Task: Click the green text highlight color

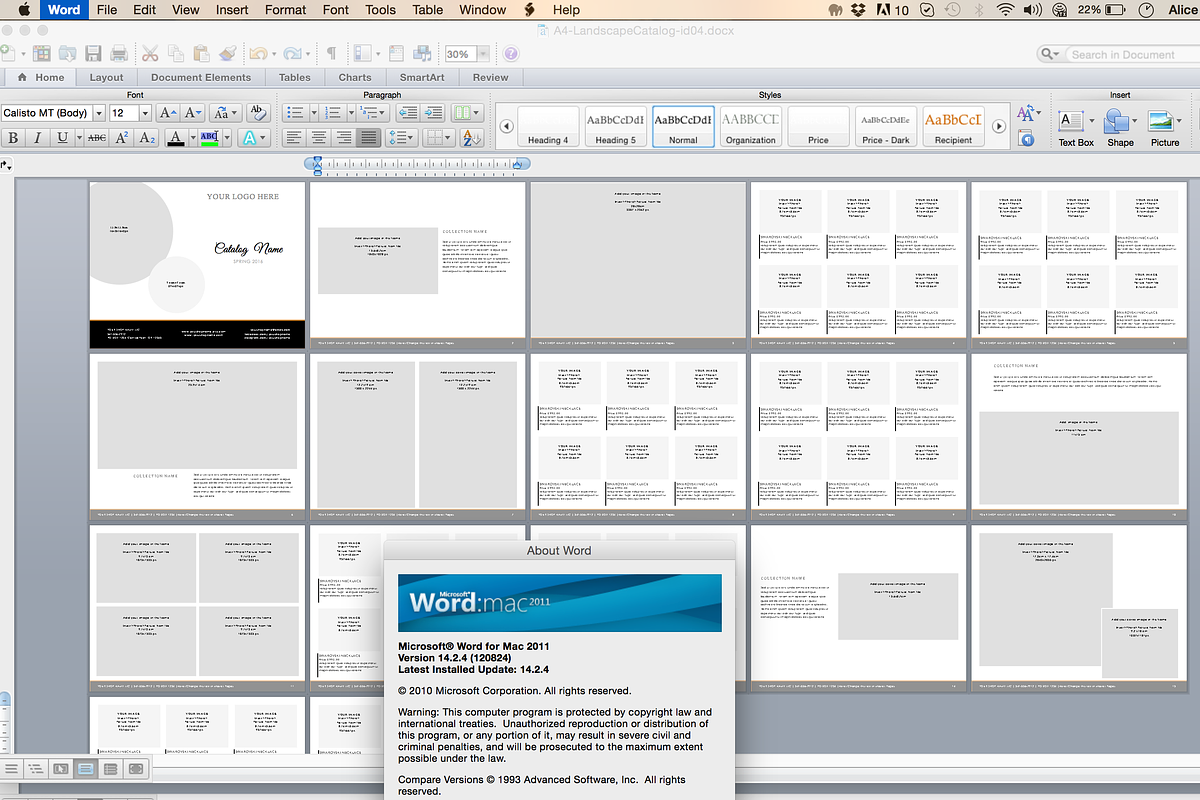Action: point(208,138)
